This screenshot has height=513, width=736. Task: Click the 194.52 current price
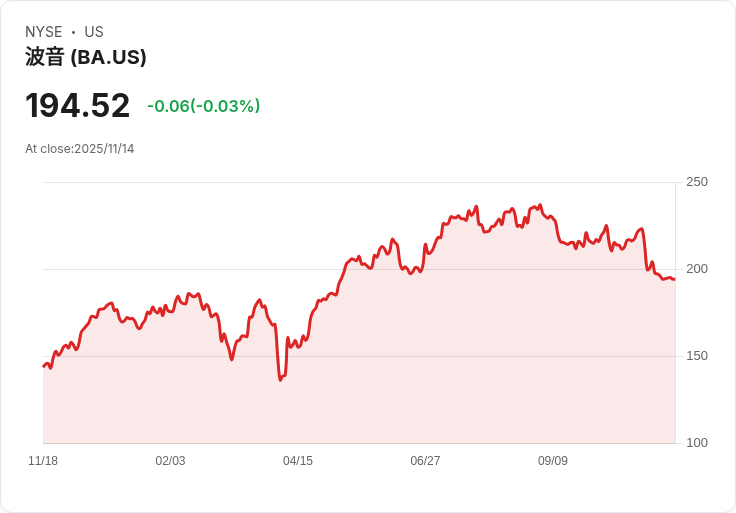point(78,106)
